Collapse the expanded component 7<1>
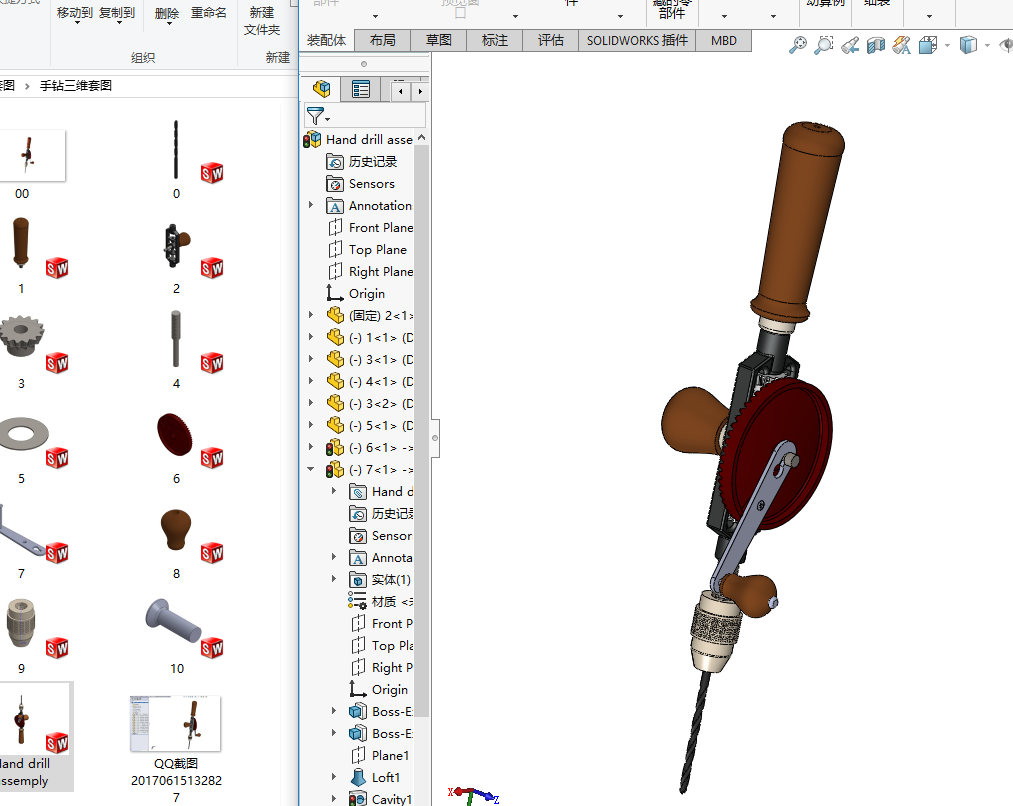 [311, 470]
